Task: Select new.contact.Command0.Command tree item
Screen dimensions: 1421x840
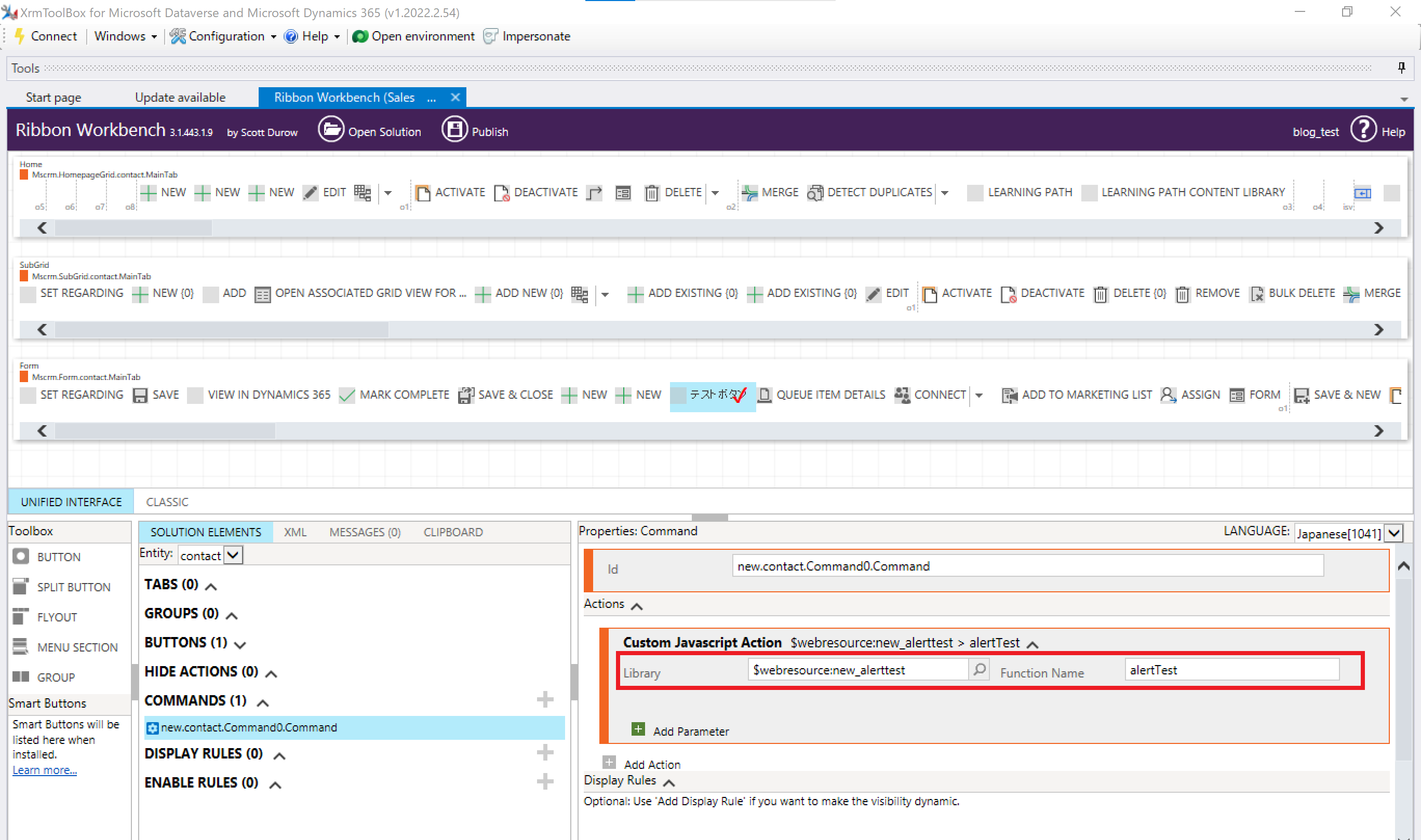Action: click(354, 727)
